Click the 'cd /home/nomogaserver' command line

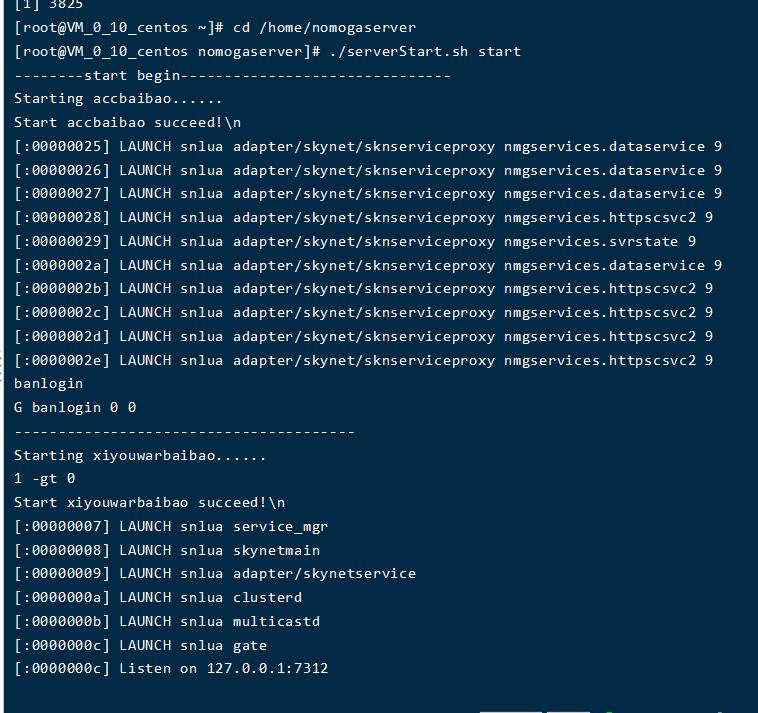[x=324, y=27]
